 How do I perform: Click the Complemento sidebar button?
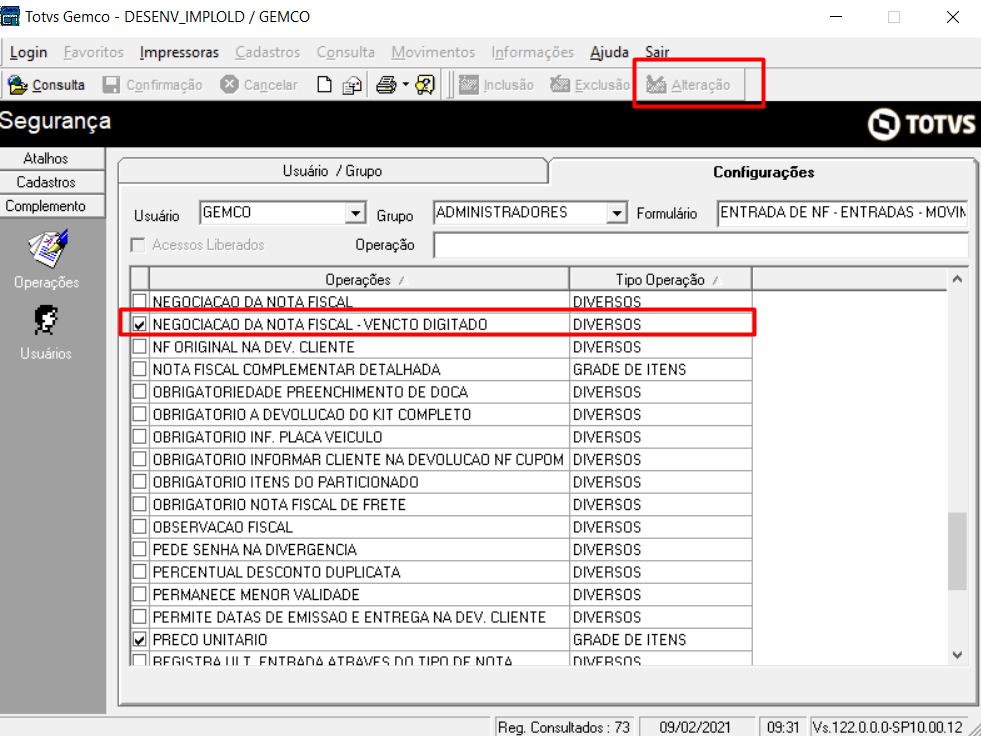[x=46, y=206]
